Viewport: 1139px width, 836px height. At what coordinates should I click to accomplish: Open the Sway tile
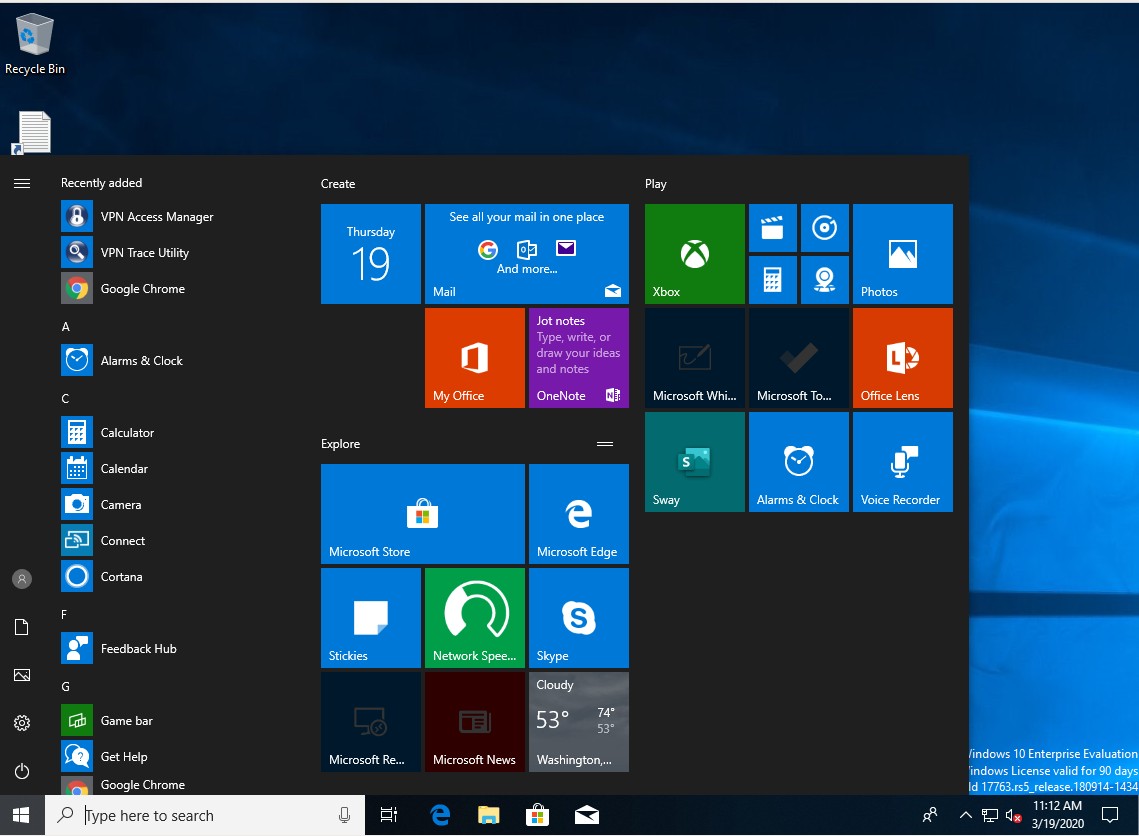[694, 462]
